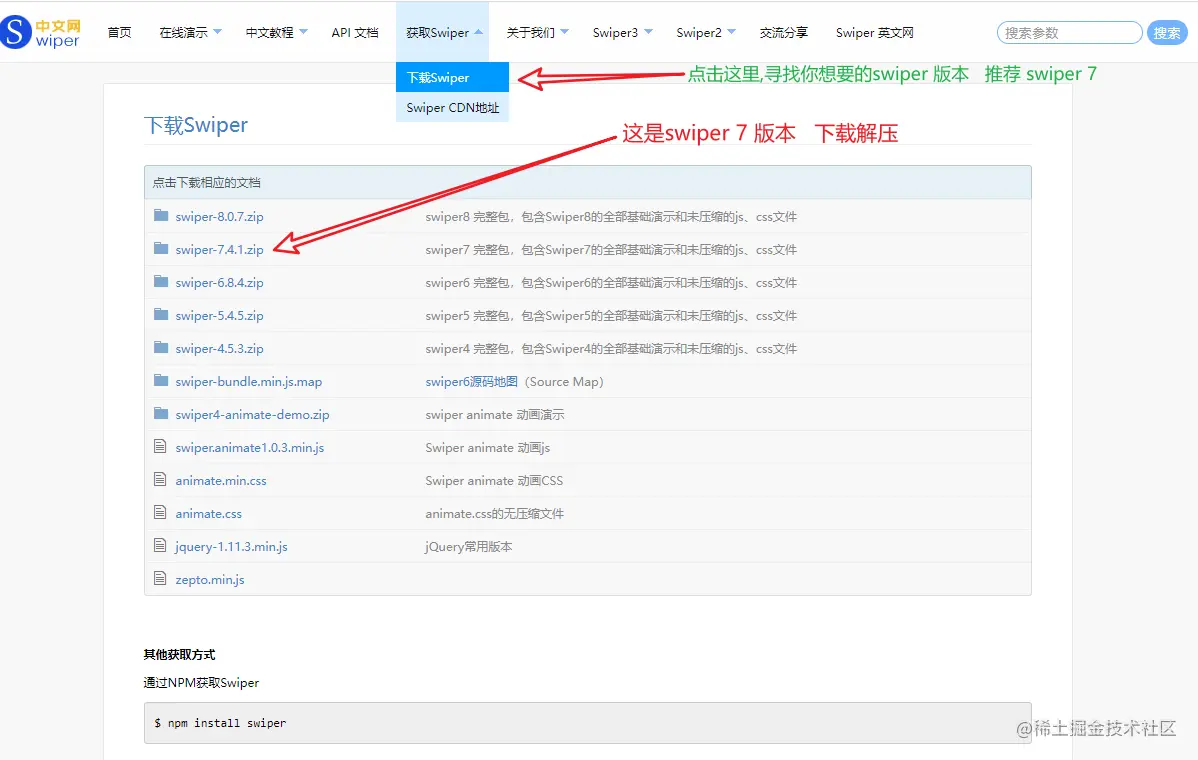
Task: Click folder icon beside swiper-6.8.4.zip
Action: coord(160,281)
